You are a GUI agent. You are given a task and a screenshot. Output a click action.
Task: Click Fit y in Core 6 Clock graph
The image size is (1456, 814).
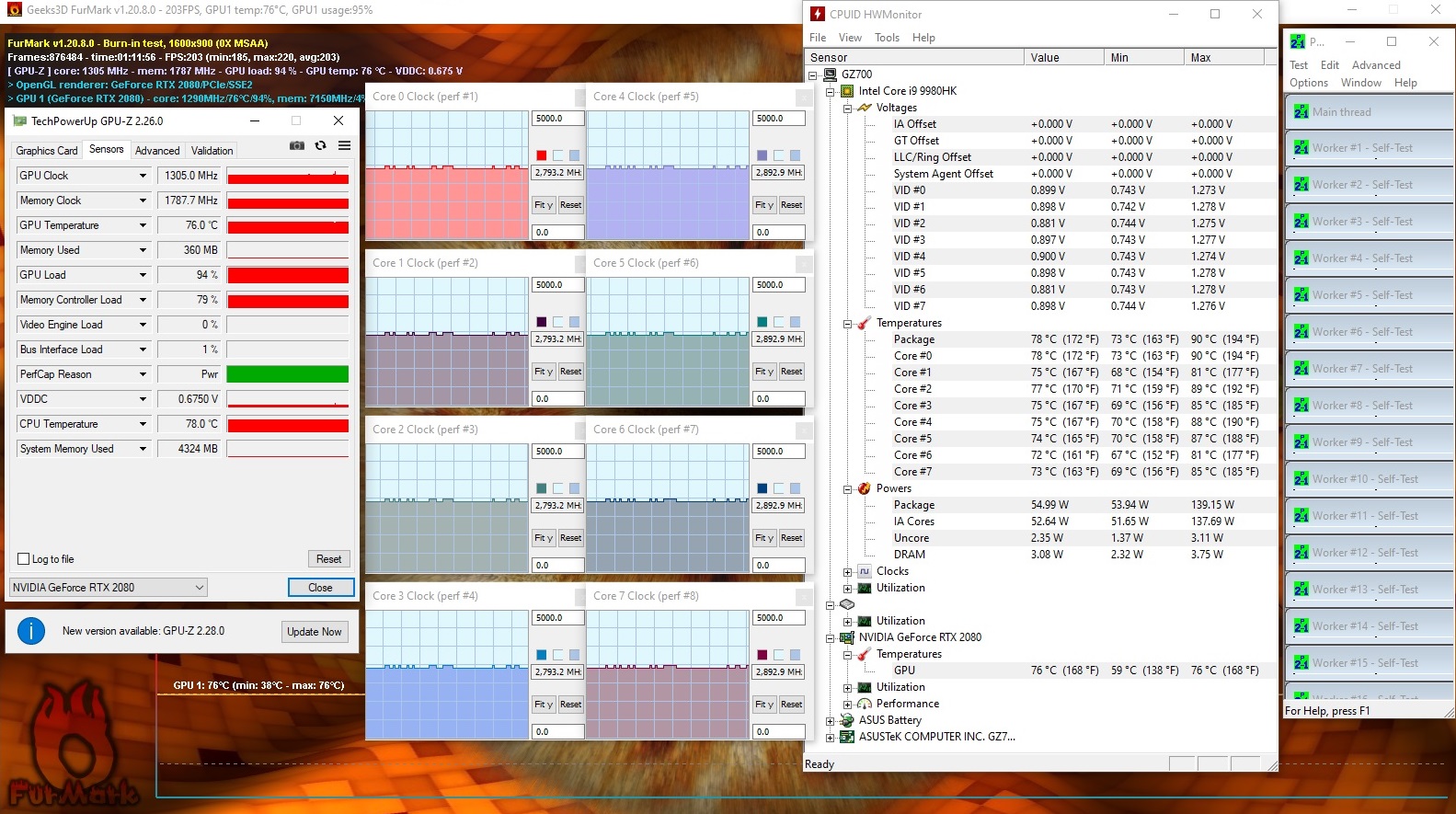764,538
